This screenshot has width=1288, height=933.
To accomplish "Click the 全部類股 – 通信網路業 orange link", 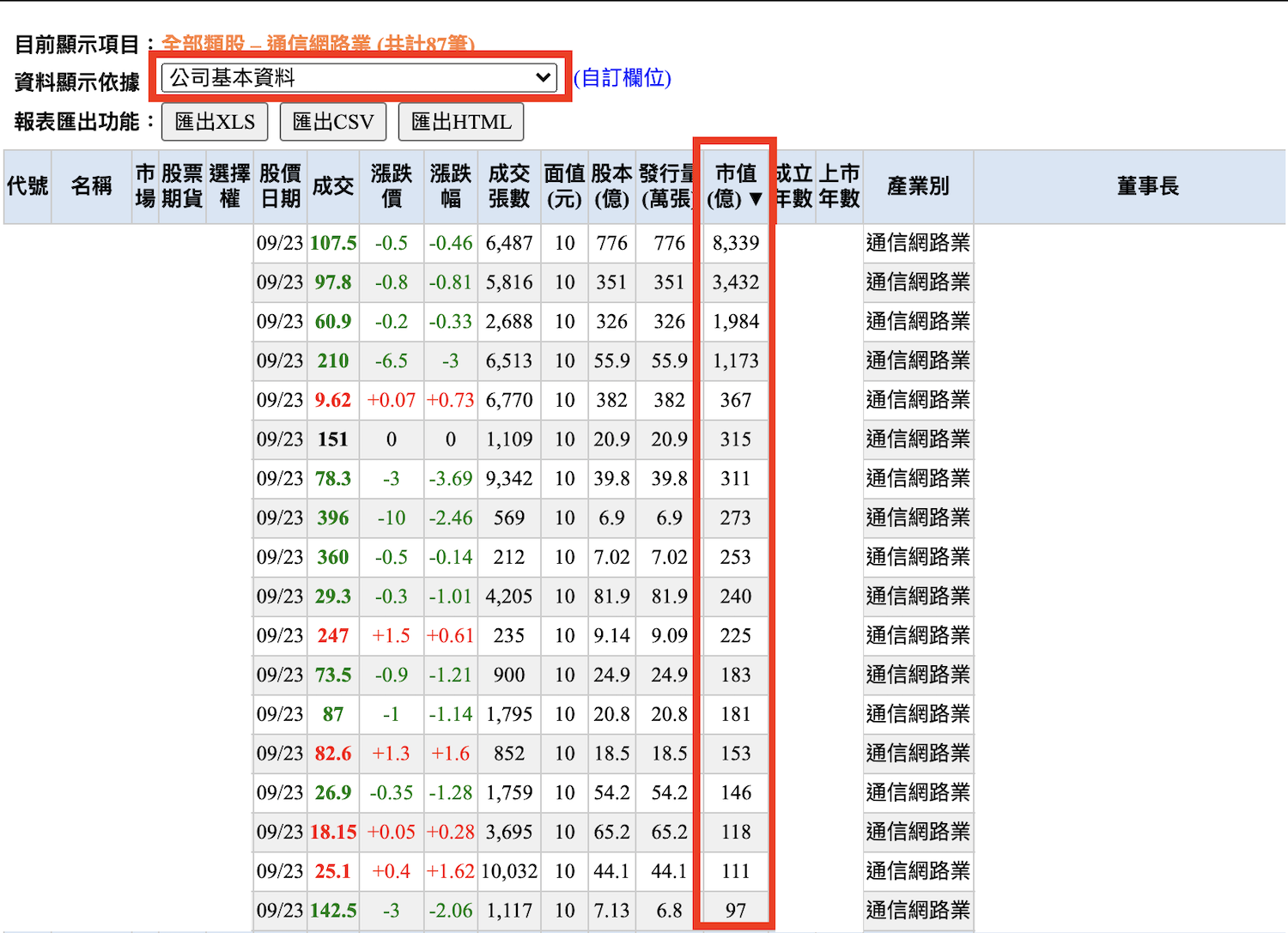I will coord(318,44).
